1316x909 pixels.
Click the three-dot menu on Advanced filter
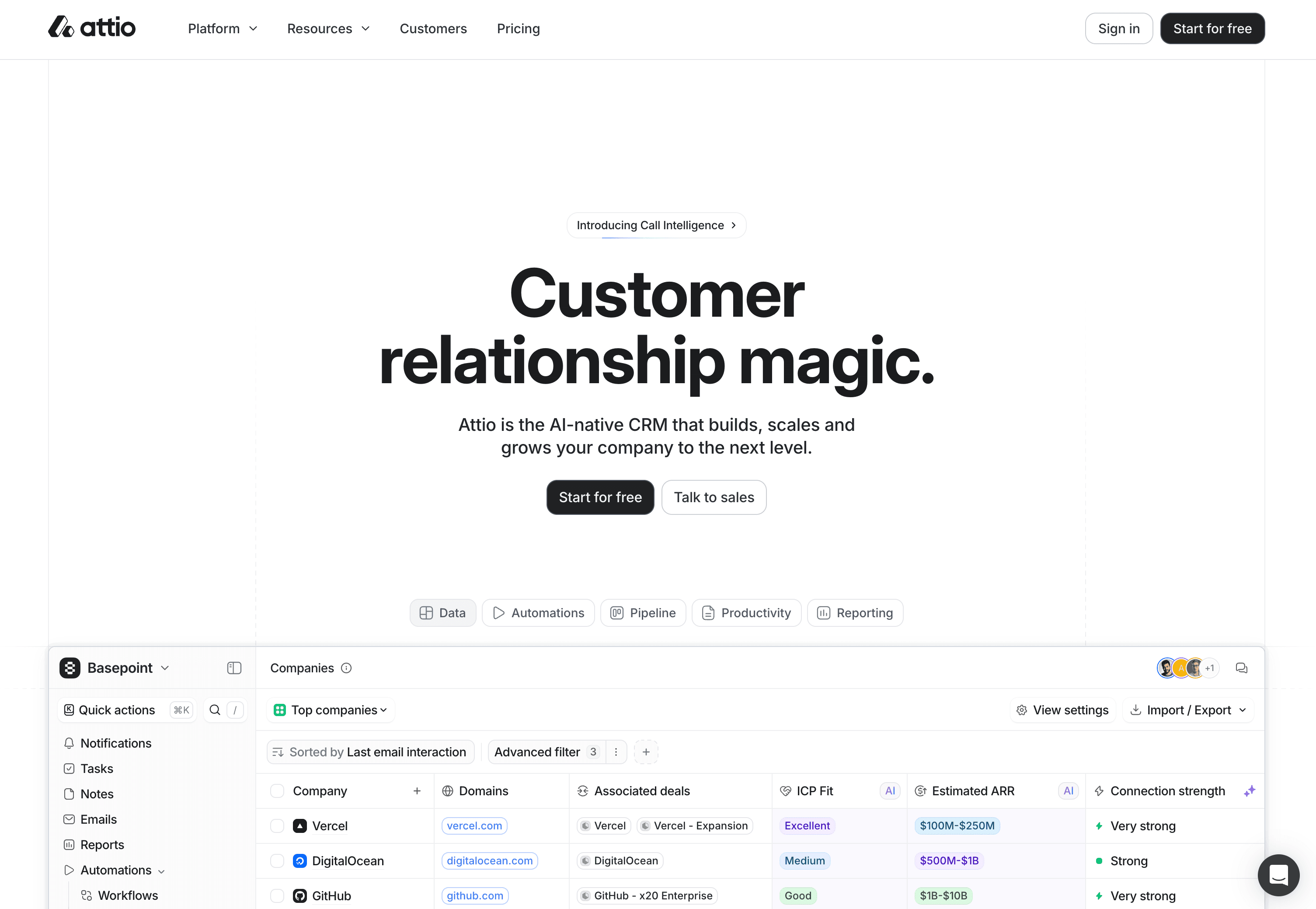point(616,752)
